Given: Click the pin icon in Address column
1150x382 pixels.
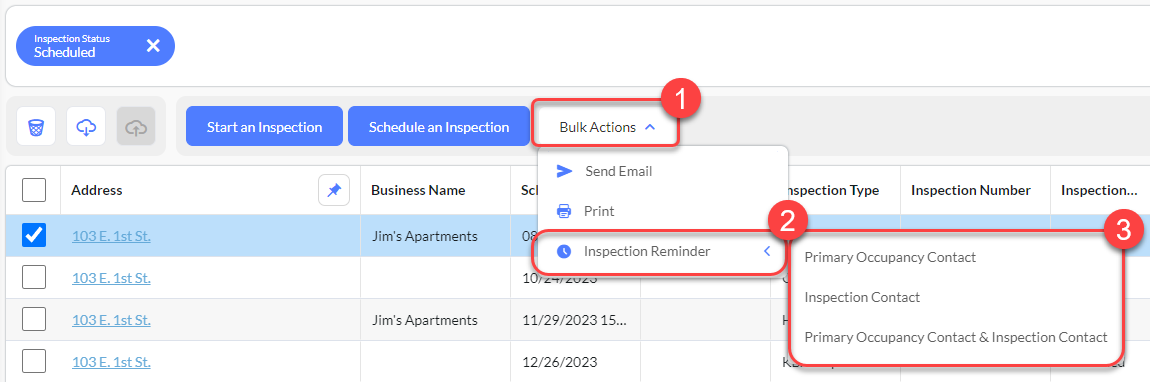Looking at the screenshot, I should pos(334,191).
